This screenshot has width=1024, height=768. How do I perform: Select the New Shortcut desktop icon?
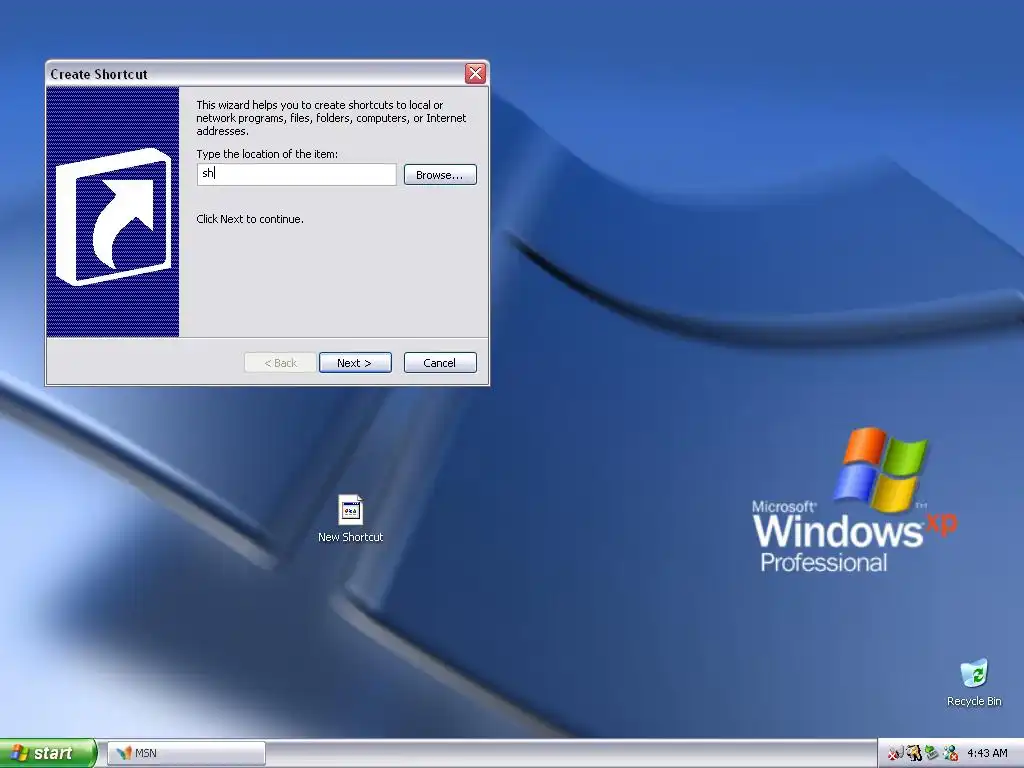tap(351, 519)
